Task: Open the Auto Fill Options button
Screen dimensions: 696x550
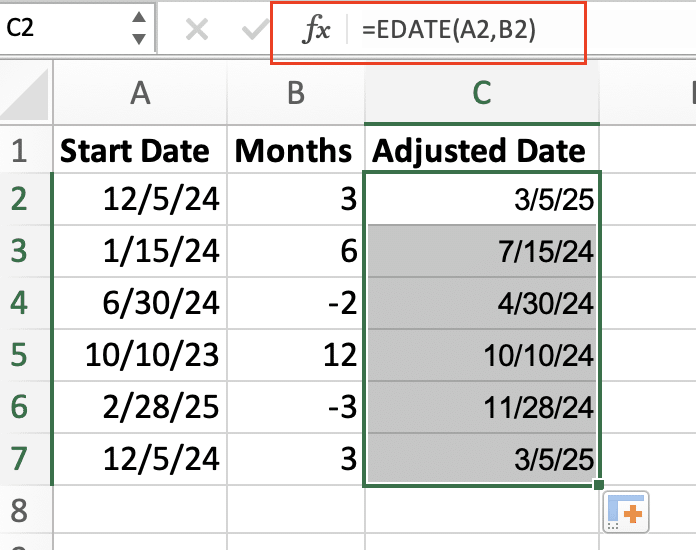Action: (x=628, y=513)
